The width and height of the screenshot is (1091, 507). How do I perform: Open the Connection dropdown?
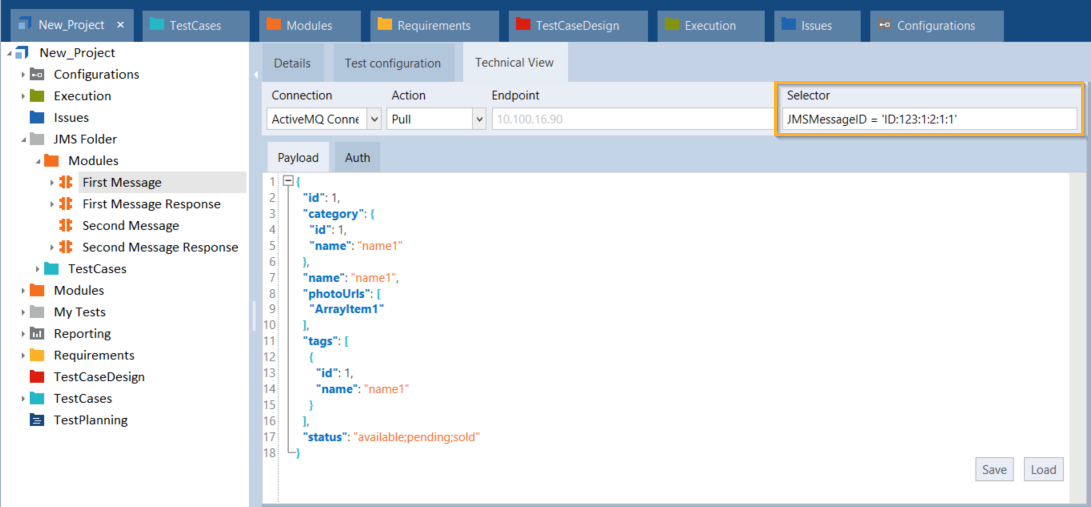374,119
